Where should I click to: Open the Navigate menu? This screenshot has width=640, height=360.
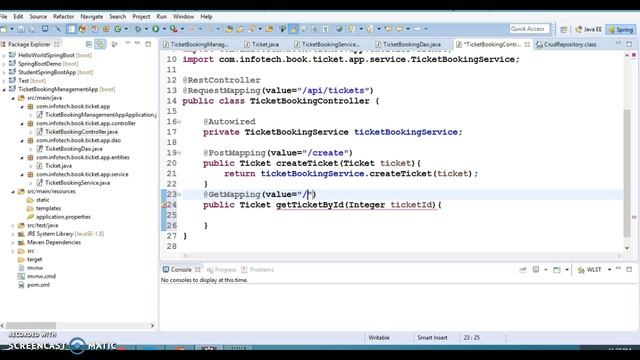coord(91,17)
